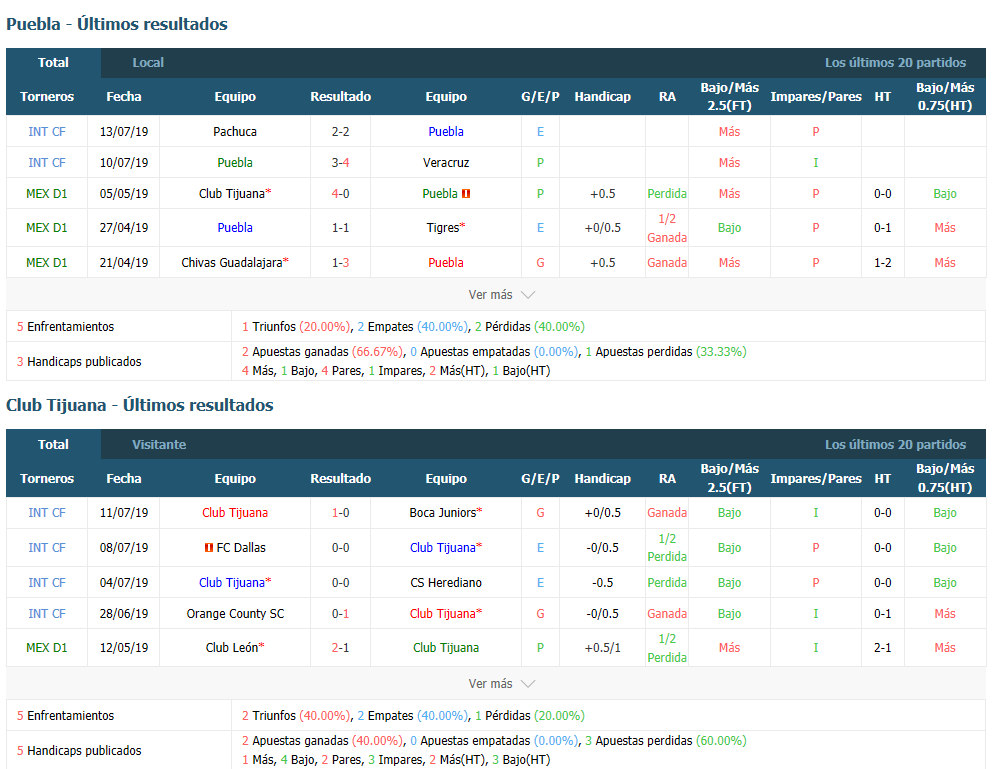Click the 2-1 result Club León vs Tijuana
This screenshot has height=769, width=992.
click(340, 648)
